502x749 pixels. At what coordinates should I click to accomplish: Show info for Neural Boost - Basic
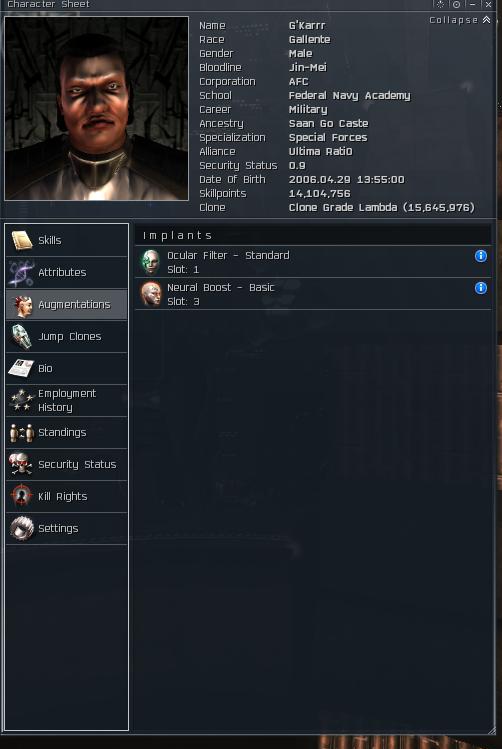481,288
